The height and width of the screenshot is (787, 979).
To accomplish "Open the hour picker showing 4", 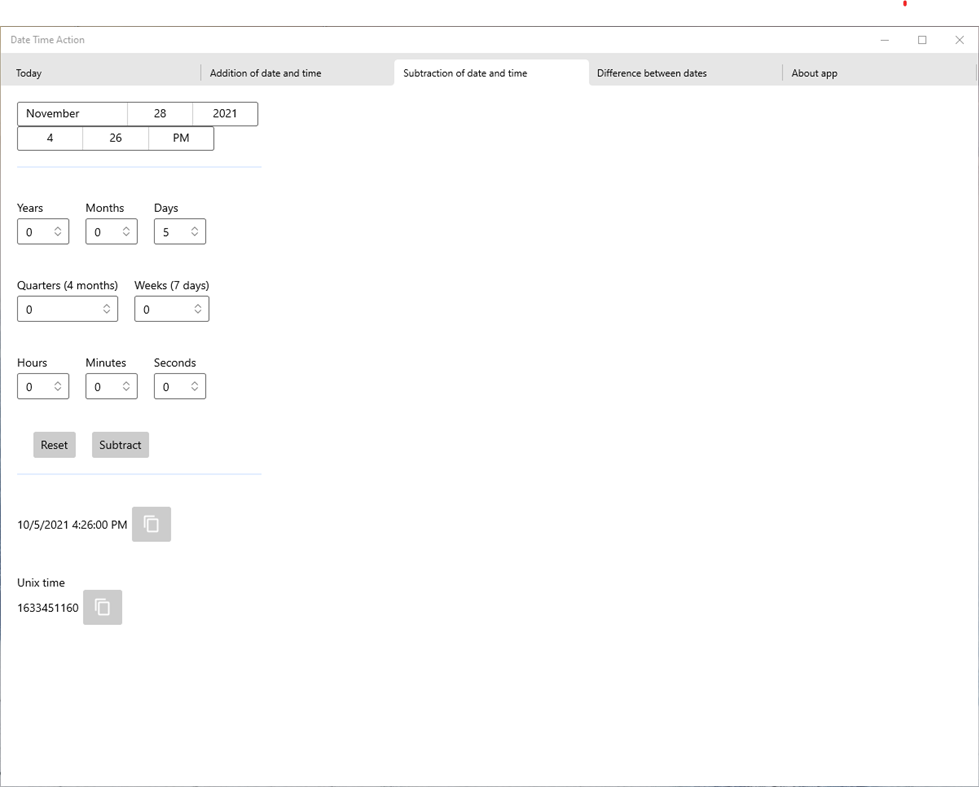I will tap(50, 138).
